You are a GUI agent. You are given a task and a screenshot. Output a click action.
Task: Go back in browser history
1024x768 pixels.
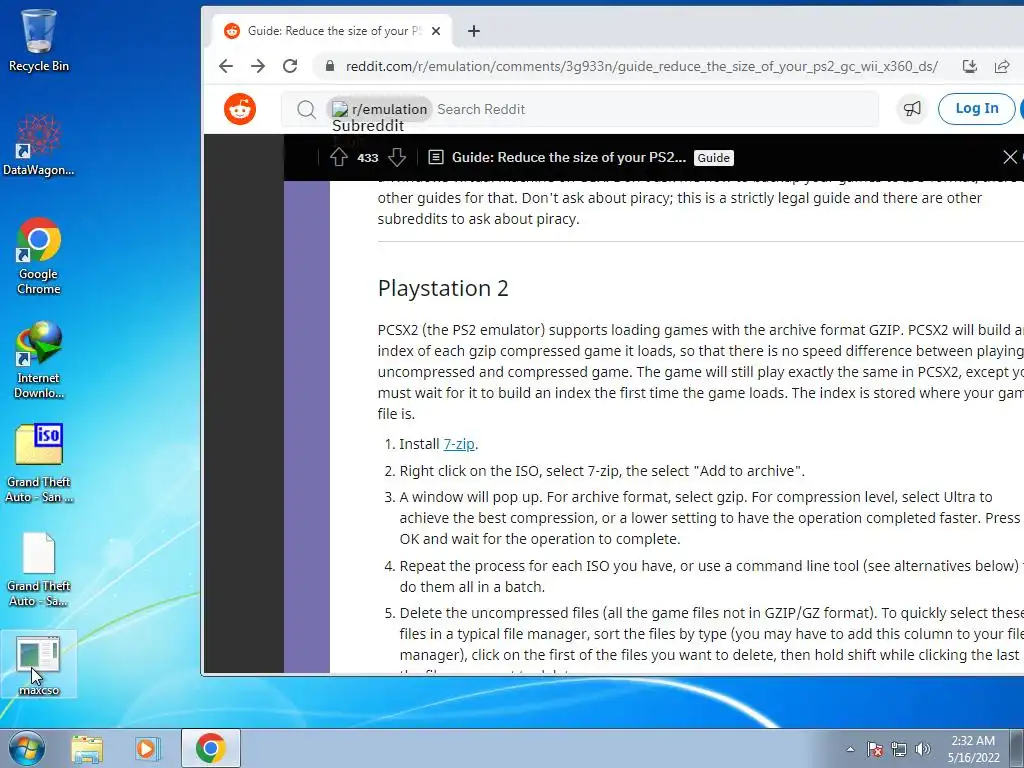226,66
